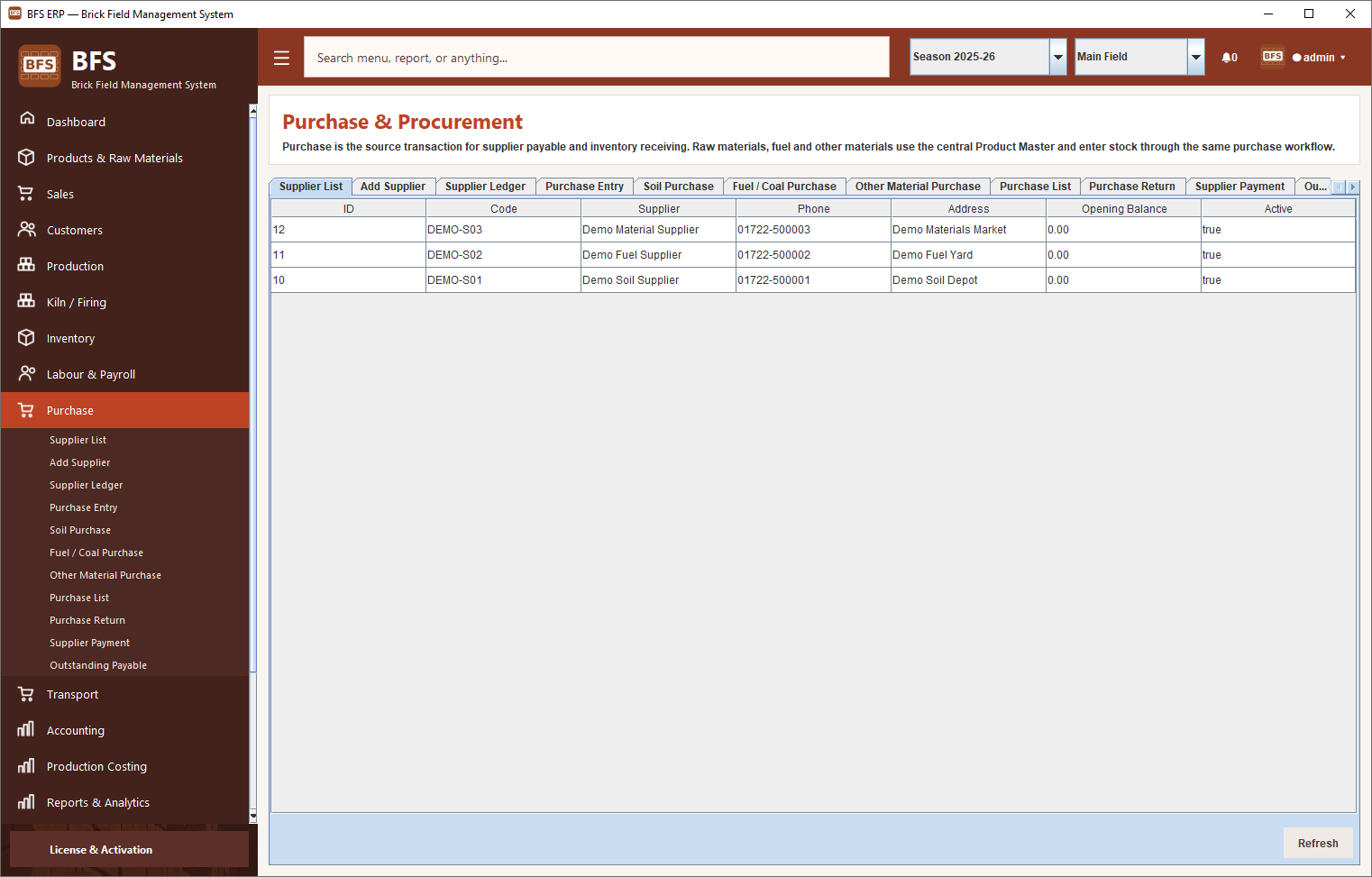Click the Demo Materials Market address cell

968,230
